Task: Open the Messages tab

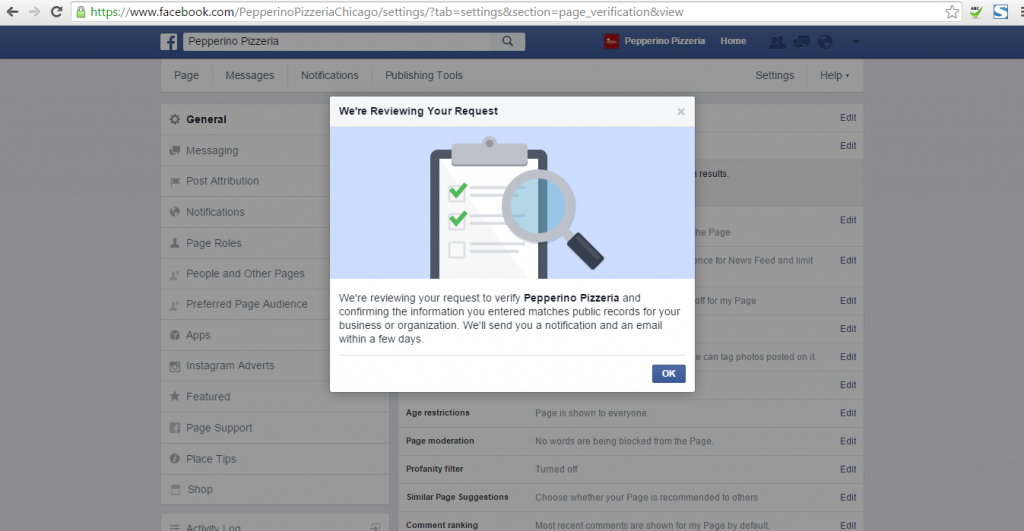Action: (x=249, y=75)
